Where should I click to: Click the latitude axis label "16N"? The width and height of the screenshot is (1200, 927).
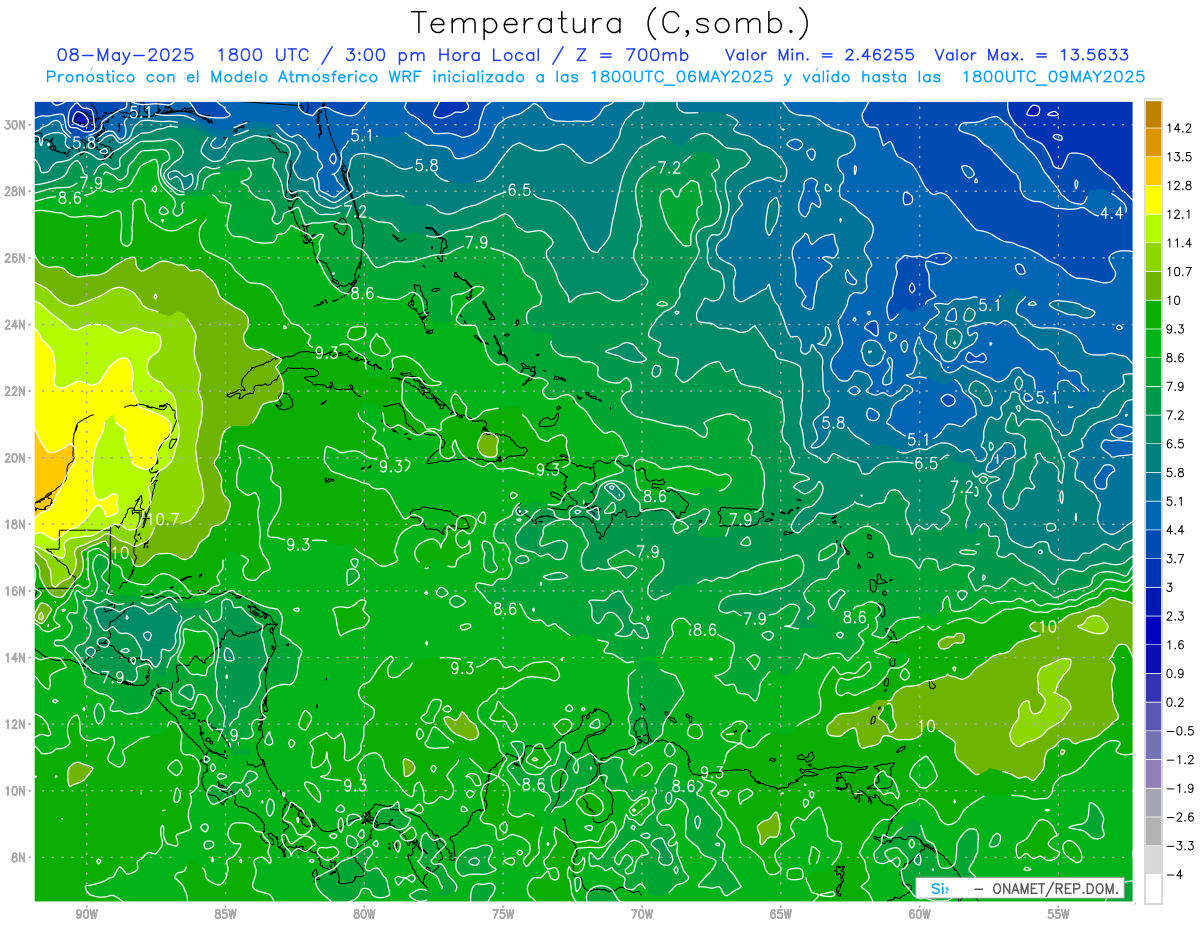pyautogui.click(x=17, y=591)
